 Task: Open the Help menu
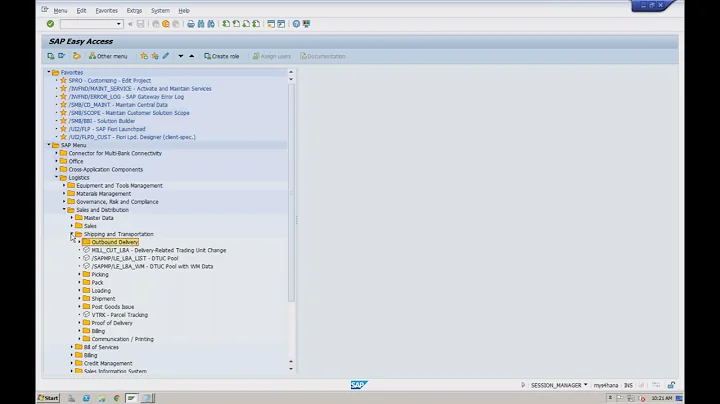(x=184, y=11)
